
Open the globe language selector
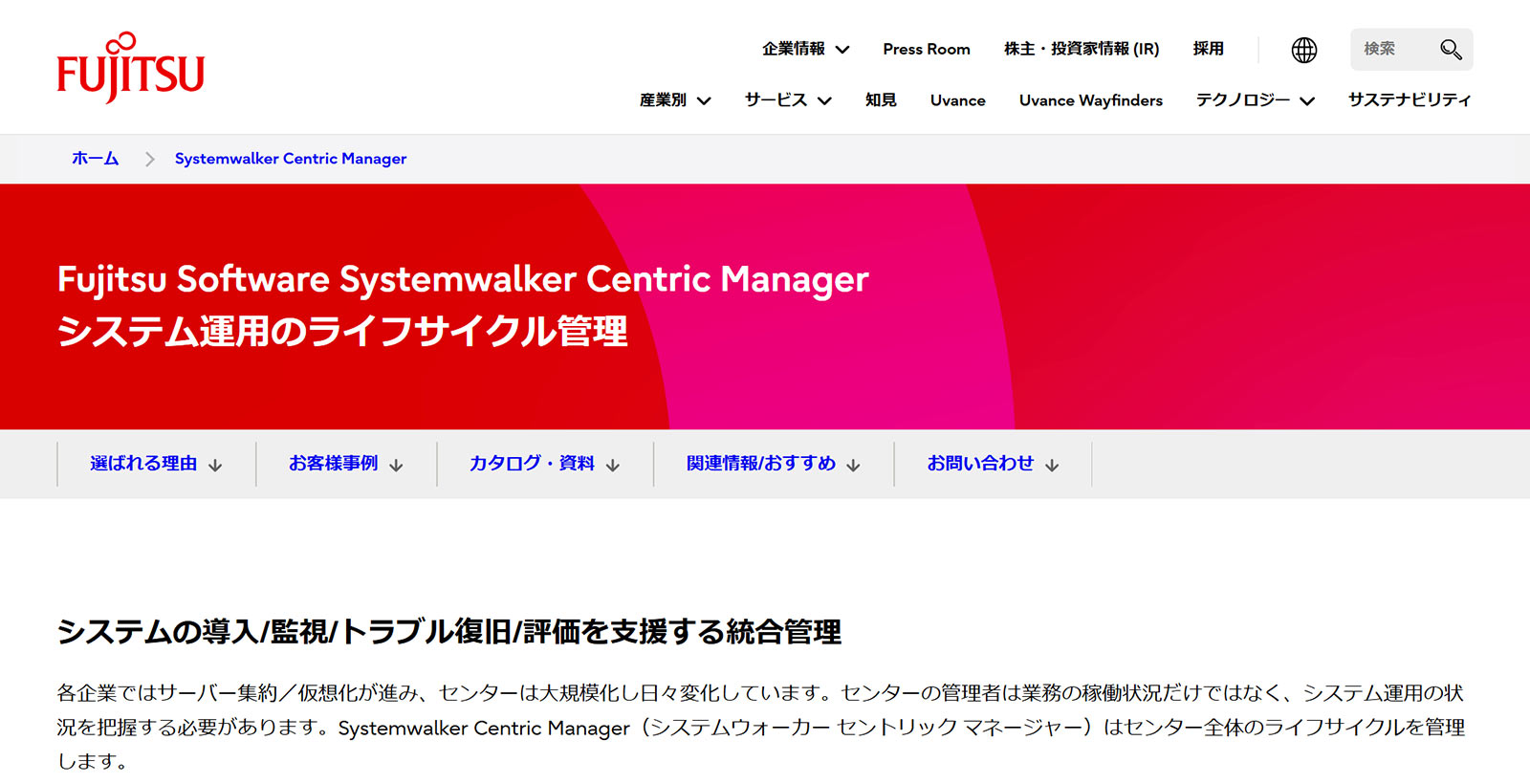1304,50
